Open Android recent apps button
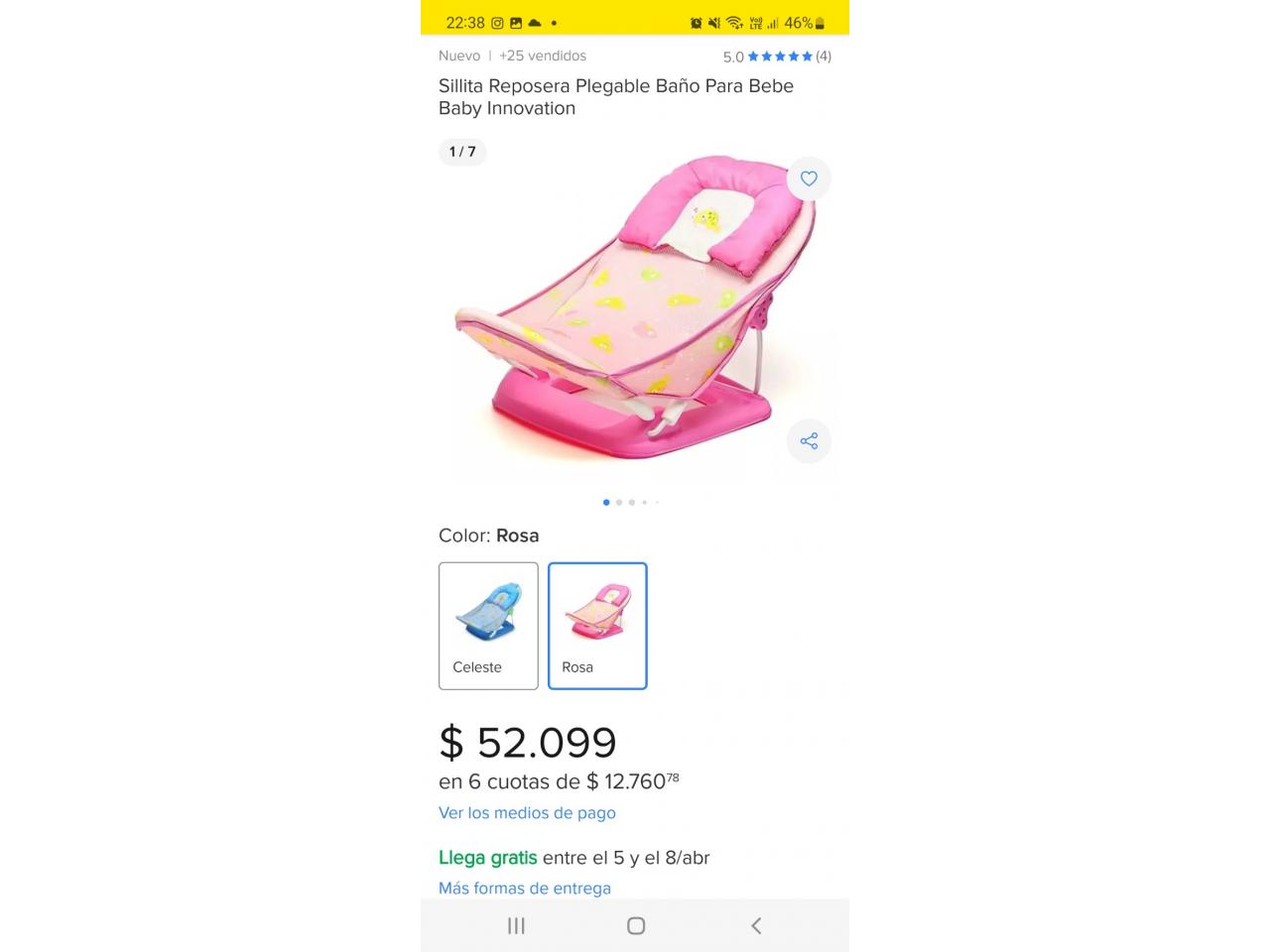 (x=516, y=925)
